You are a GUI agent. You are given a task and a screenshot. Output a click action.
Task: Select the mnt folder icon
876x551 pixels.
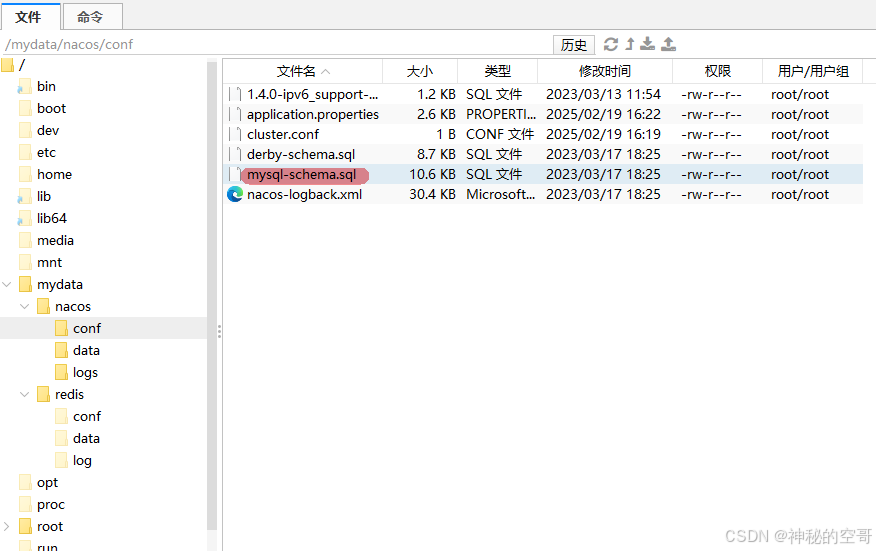25,262
